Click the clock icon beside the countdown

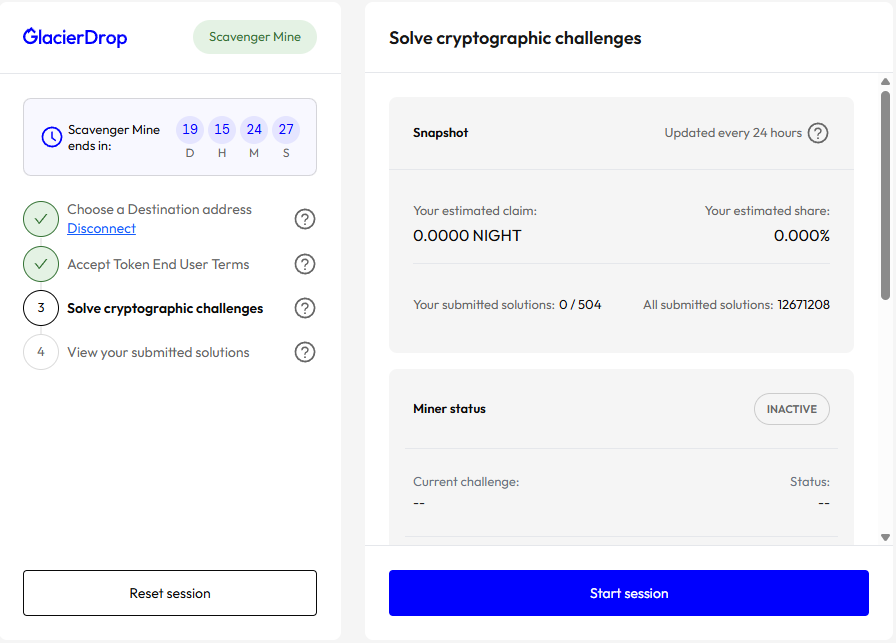(x=52, y=137)
